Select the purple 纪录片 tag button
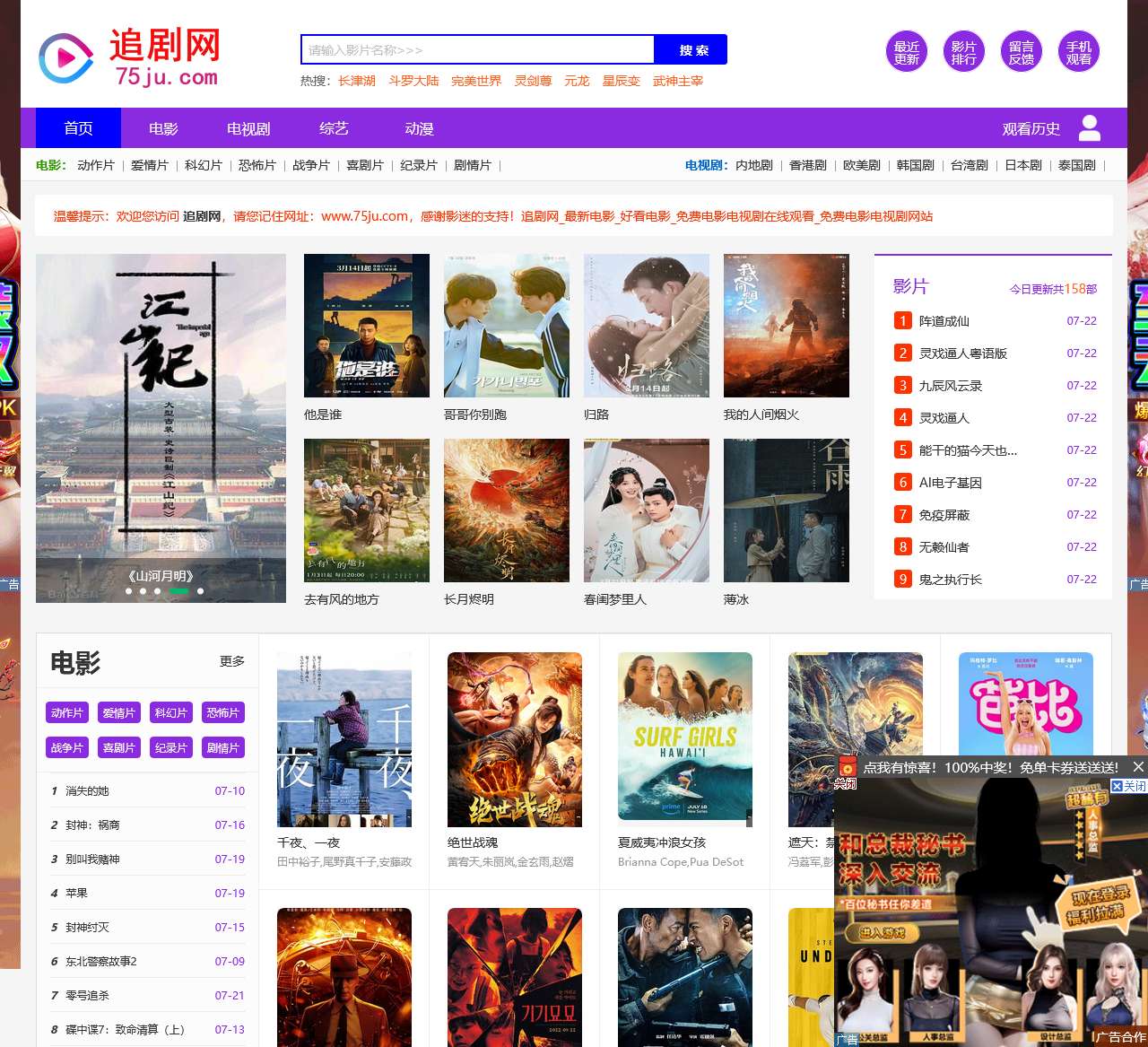The height and width of the screenshot is (1047, 1148). pos(171,748)
